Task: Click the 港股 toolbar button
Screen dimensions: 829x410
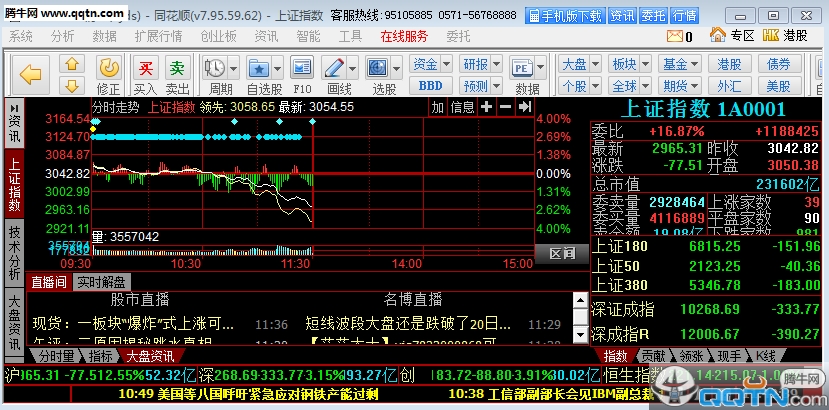Action: 730,65
